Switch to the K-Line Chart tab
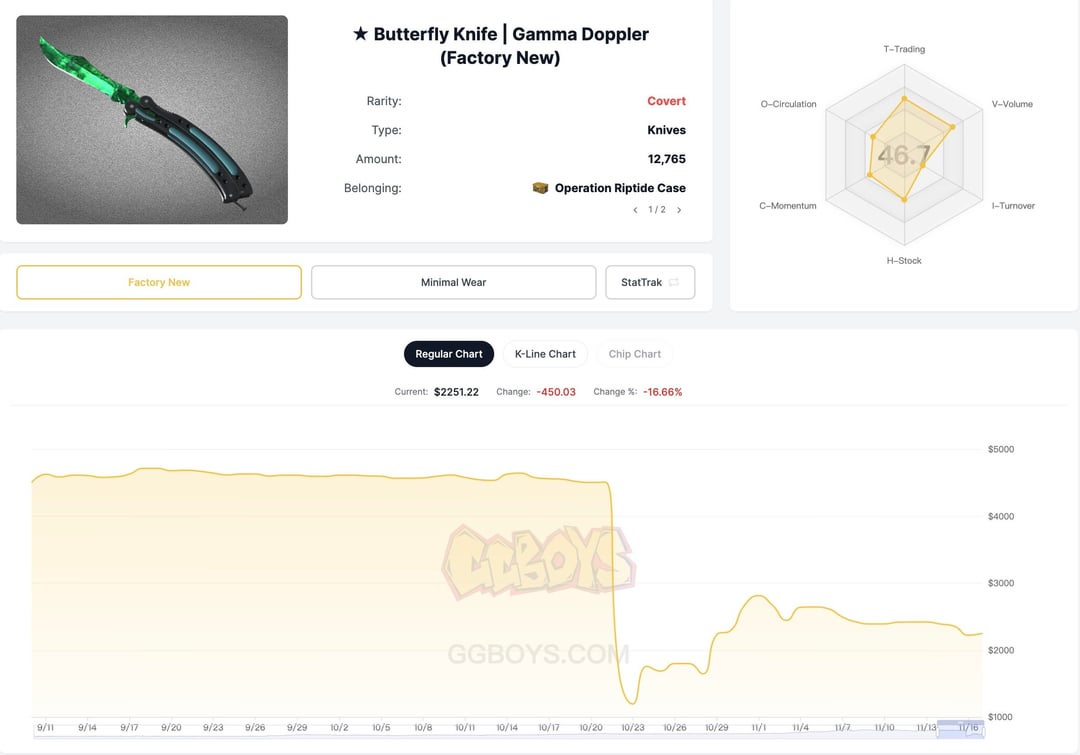The width and height of the screenshot is (1080, 755). 545,354
